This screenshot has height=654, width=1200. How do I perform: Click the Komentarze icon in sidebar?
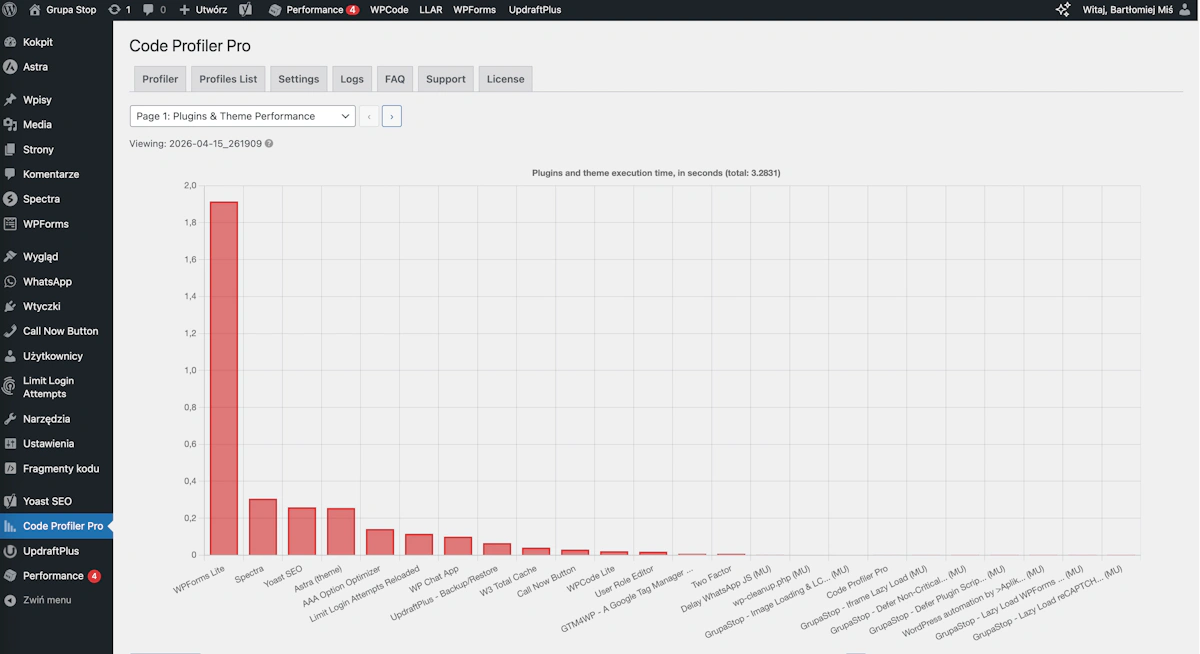[x=10, y=174]
